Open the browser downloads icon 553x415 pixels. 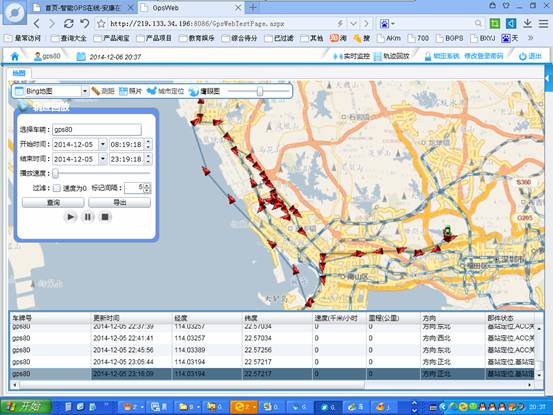pos(527,23)
